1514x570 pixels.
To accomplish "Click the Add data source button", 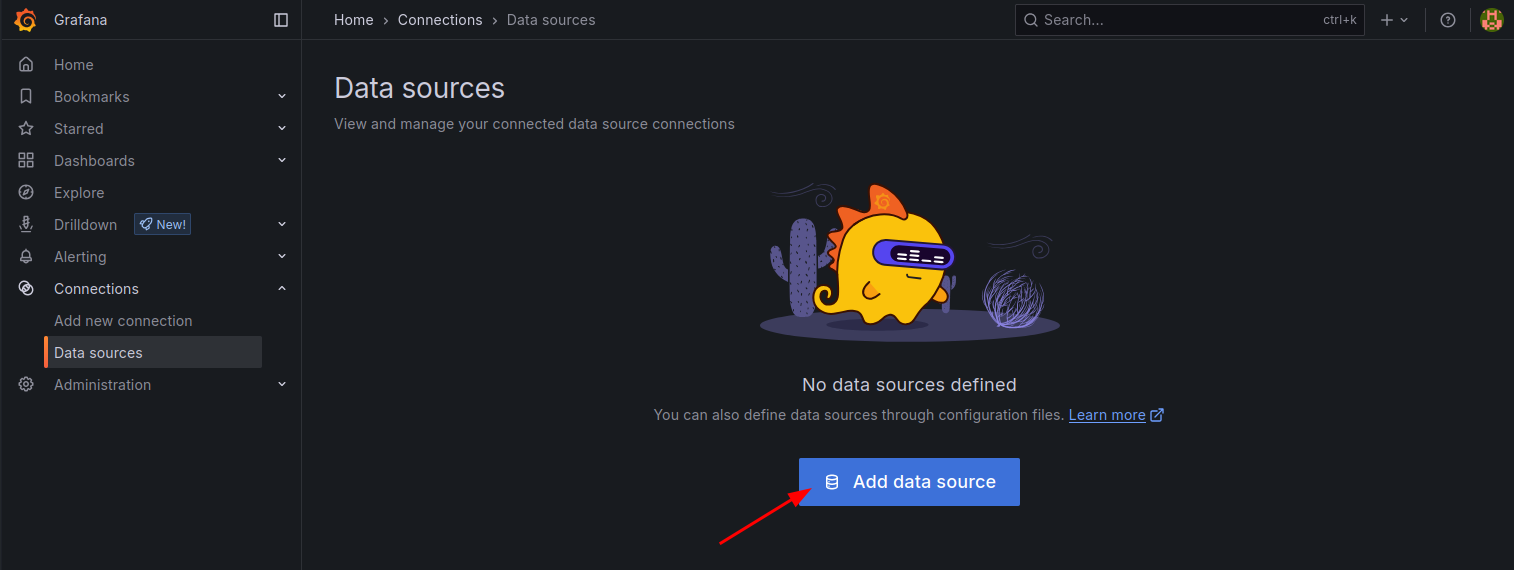I will [909, 482].
